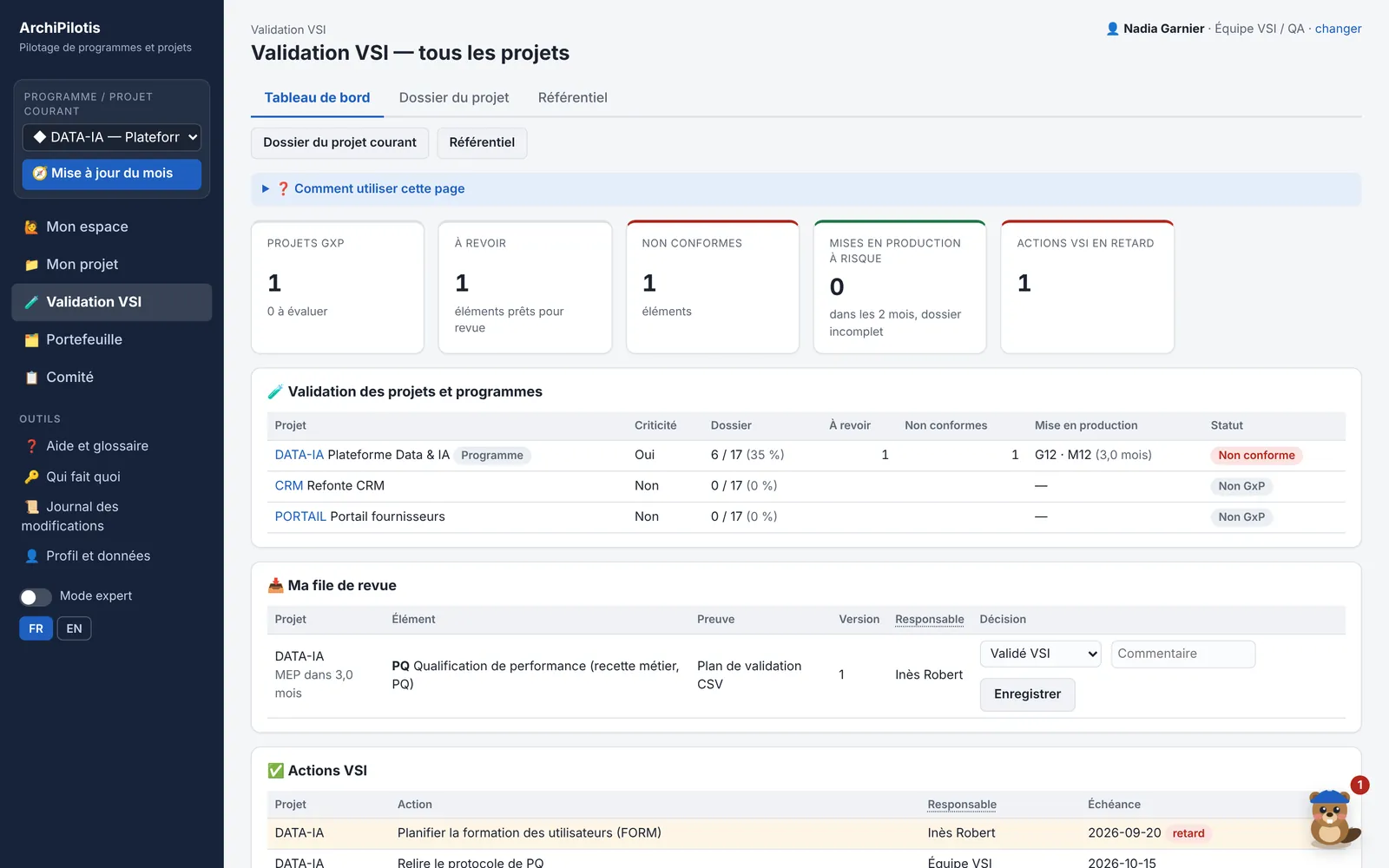Switch to Dossier du projet tab

click(x=454, y=97)
